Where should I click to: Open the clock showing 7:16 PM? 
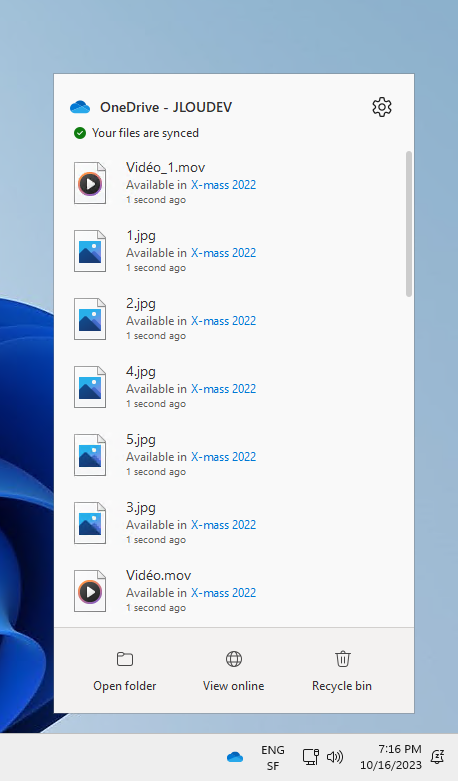tap(391, 757)
